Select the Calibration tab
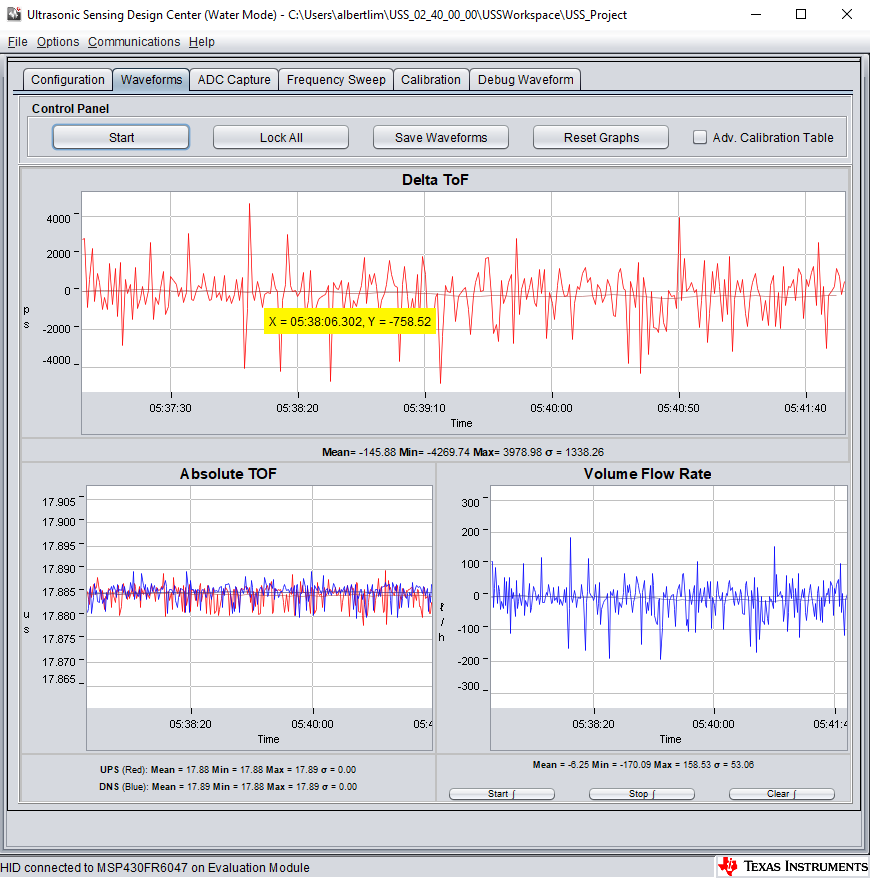Image resolution: width=870 pixels, height=878 pixels. click(x=431, y=80)
